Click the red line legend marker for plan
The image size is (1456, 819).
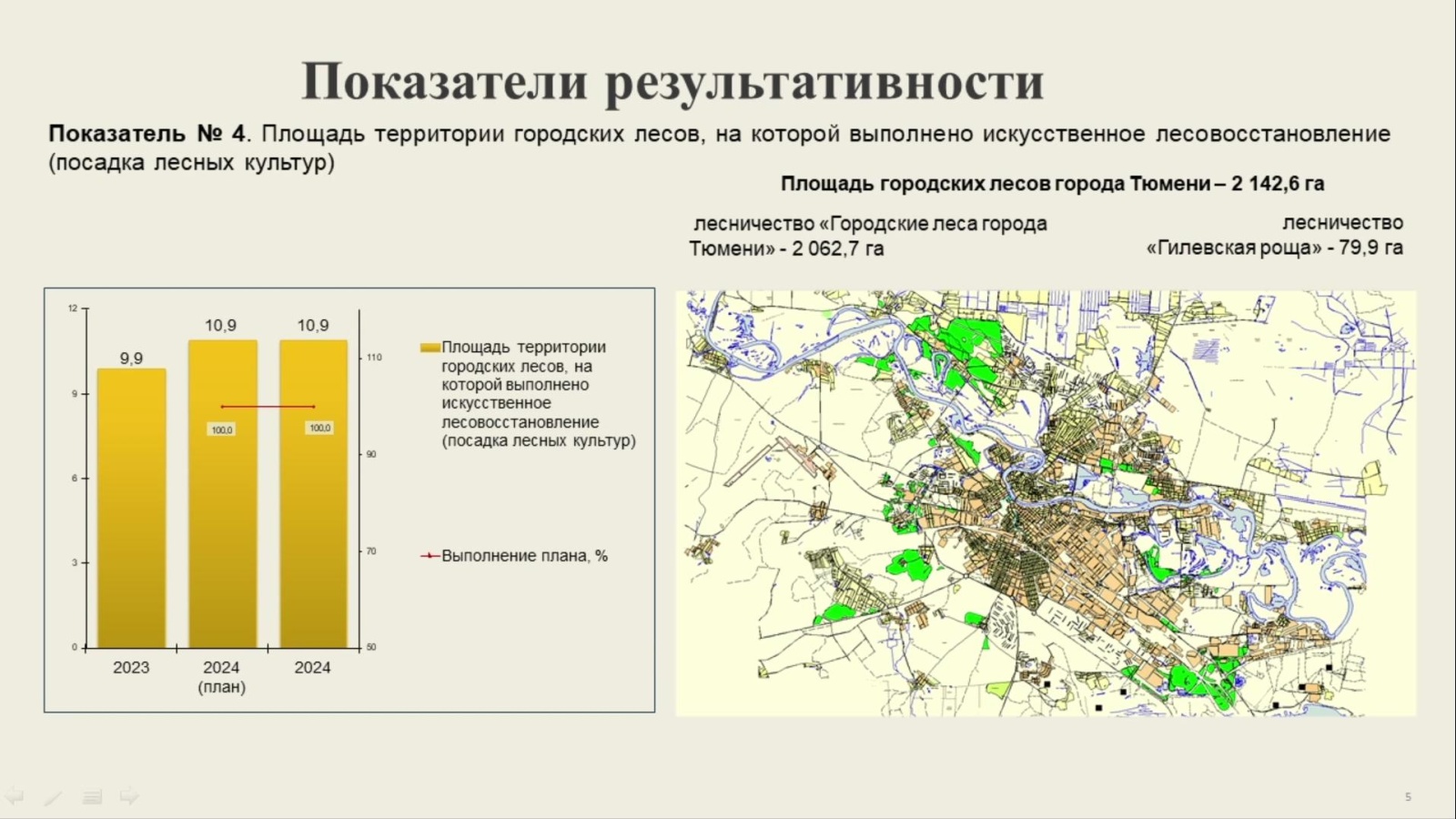[x=430, y=556]
